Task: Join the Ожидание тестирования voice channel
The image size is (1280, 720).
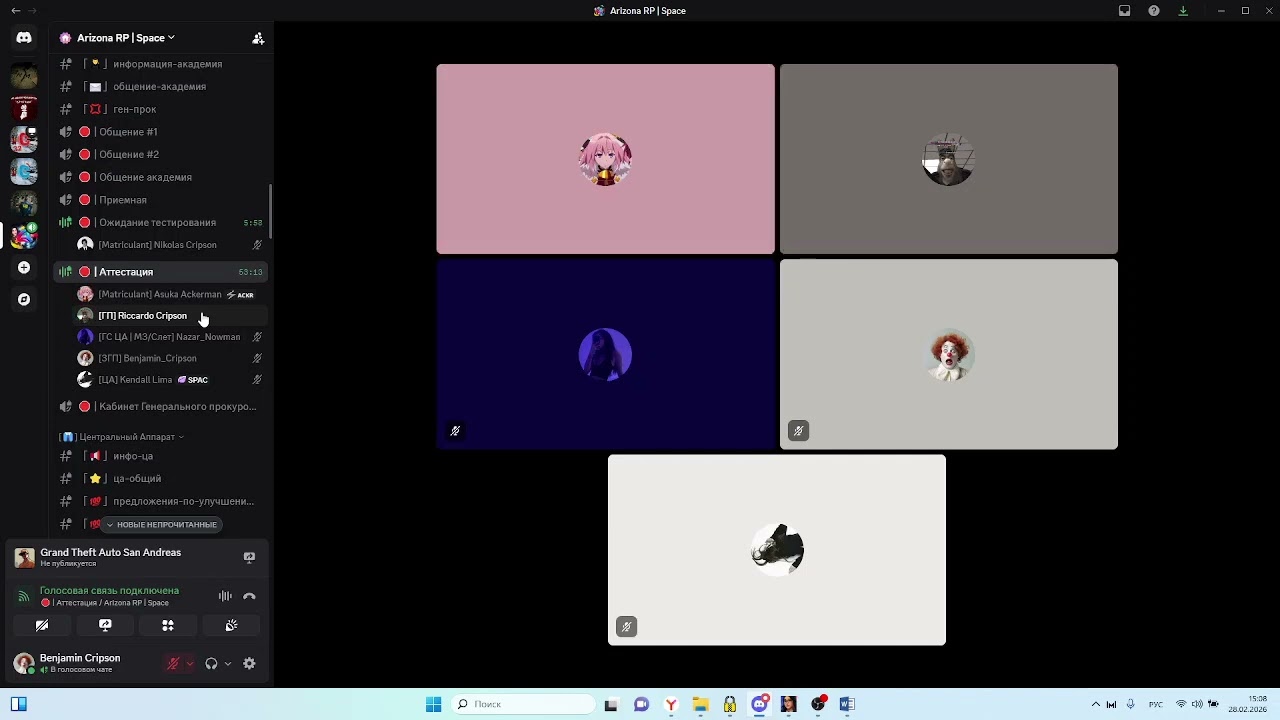Action: (161, 222)
